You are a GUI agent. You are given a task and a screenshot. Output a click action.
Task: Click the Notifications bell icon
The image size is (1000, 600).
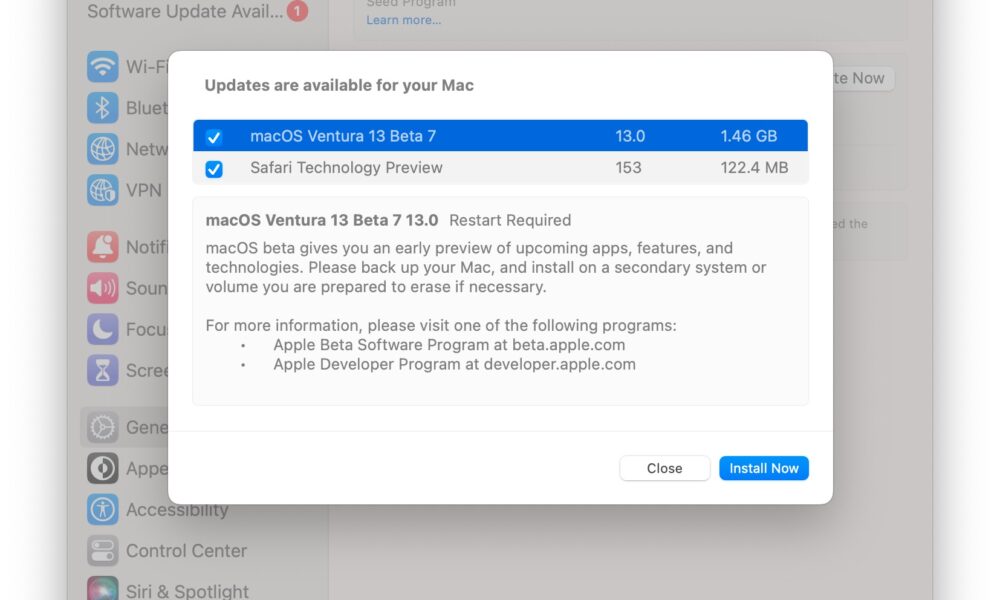click(x=103, y=247)
